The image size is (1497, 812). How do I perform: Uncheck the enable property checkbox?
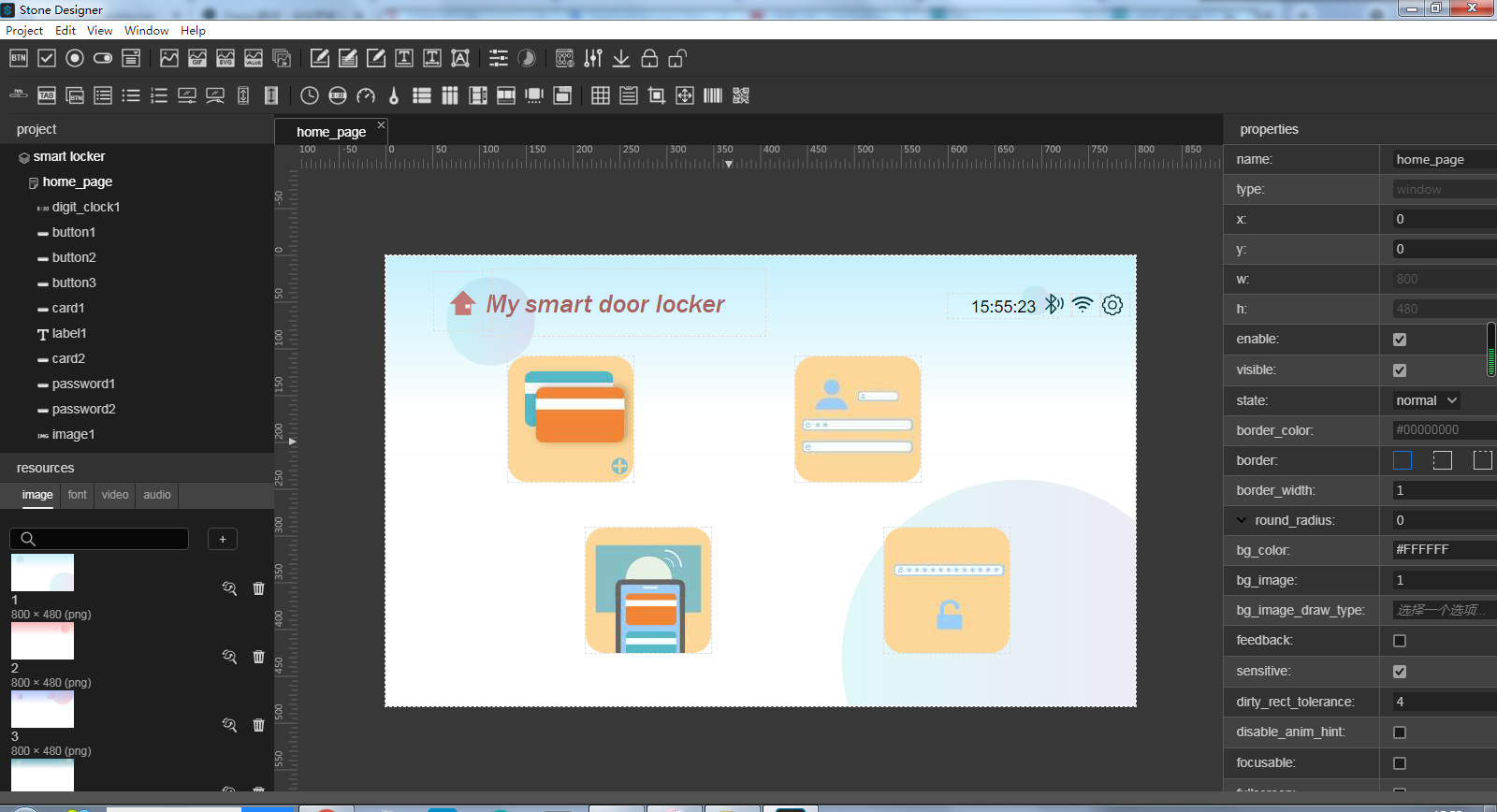(x=1400, y=340)
